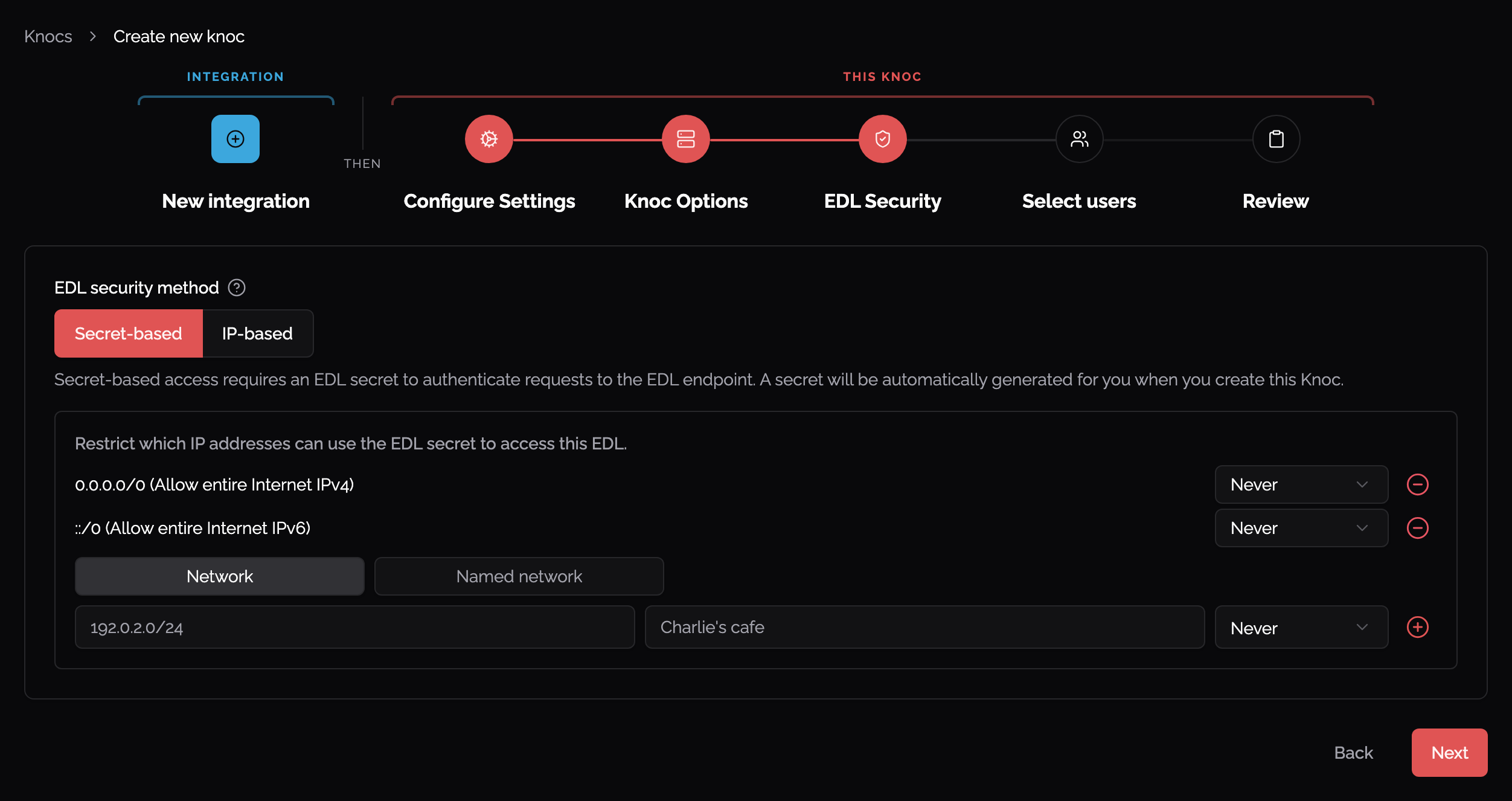Open the Never dropdown for new network
1512x801 pixels.
tap(1301, 627)
